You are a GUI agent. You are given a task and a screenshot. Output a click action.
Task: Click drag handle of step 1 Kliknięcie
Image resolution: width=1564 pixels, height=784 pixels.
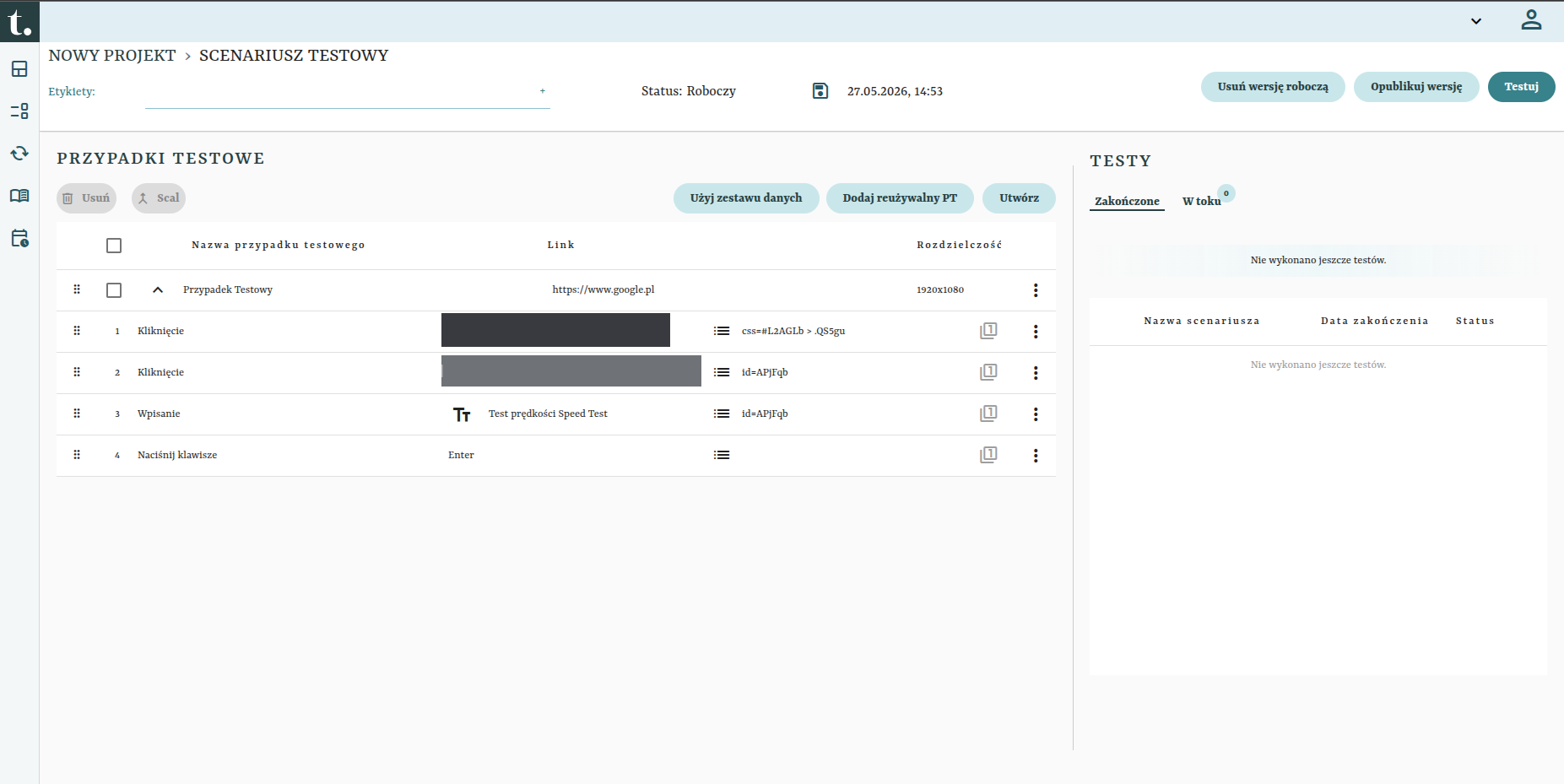pos(77,331)
